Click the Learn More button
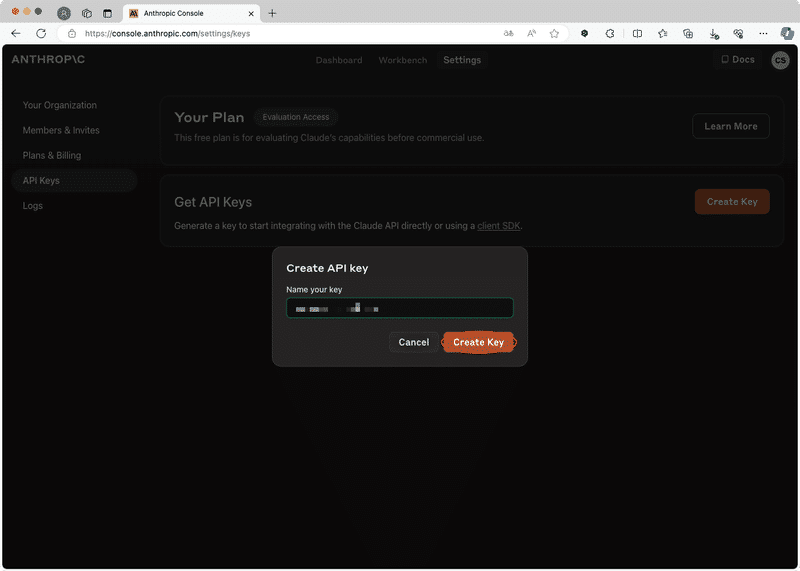 (x=731, y=126)
